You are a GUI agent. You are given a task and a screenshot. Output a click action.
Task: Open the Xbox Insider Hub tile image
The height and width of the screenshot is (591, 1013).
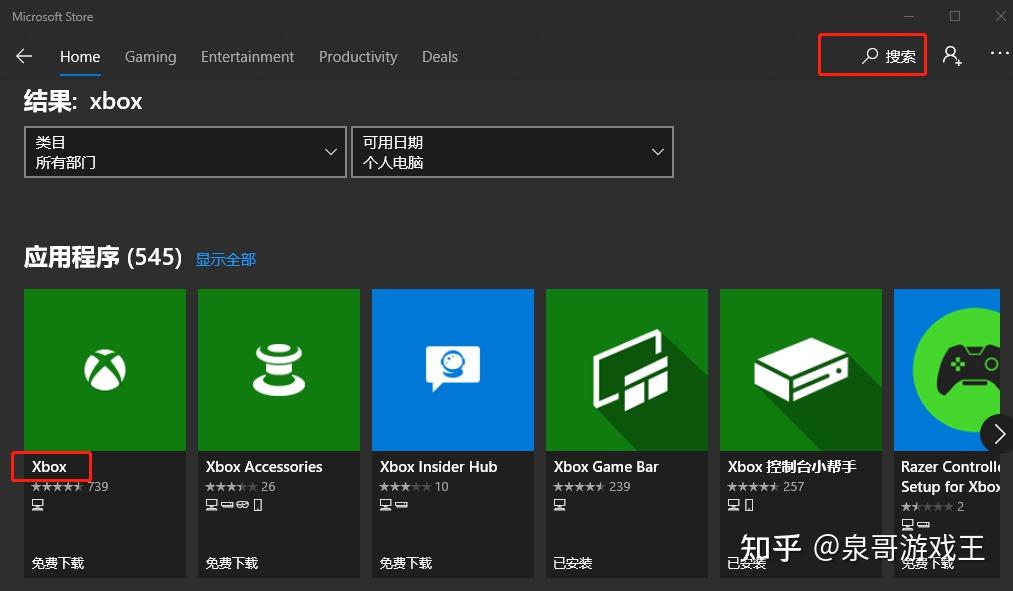point(453,369)
